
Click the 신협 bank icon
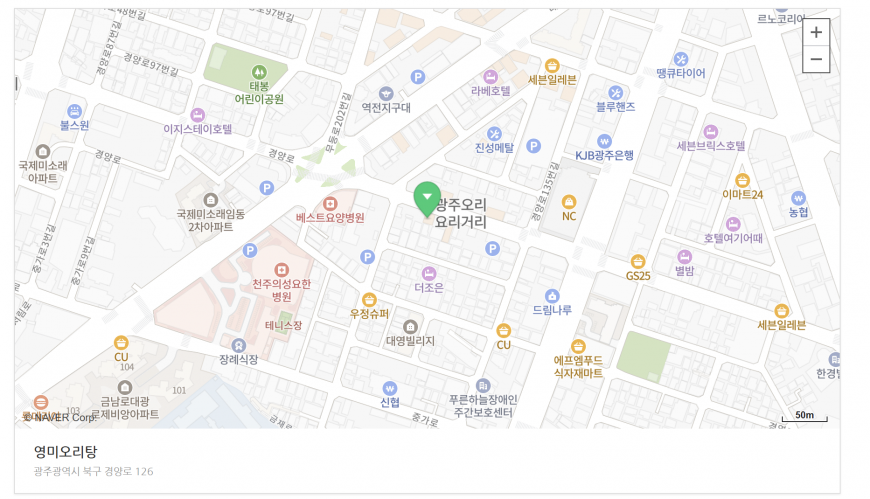(390, 388)
